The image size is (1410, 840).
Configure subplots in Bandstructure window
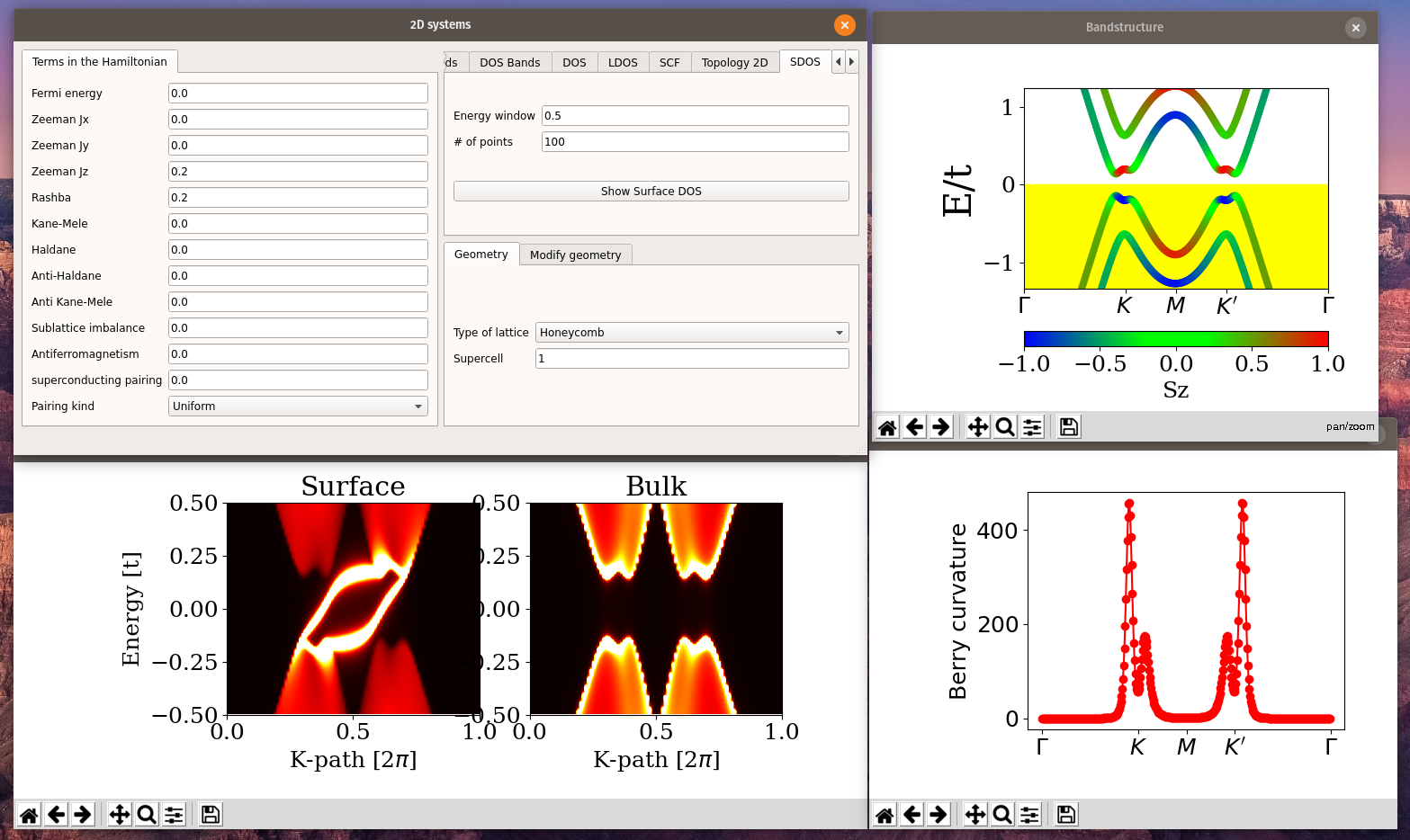pos(1032,427)
